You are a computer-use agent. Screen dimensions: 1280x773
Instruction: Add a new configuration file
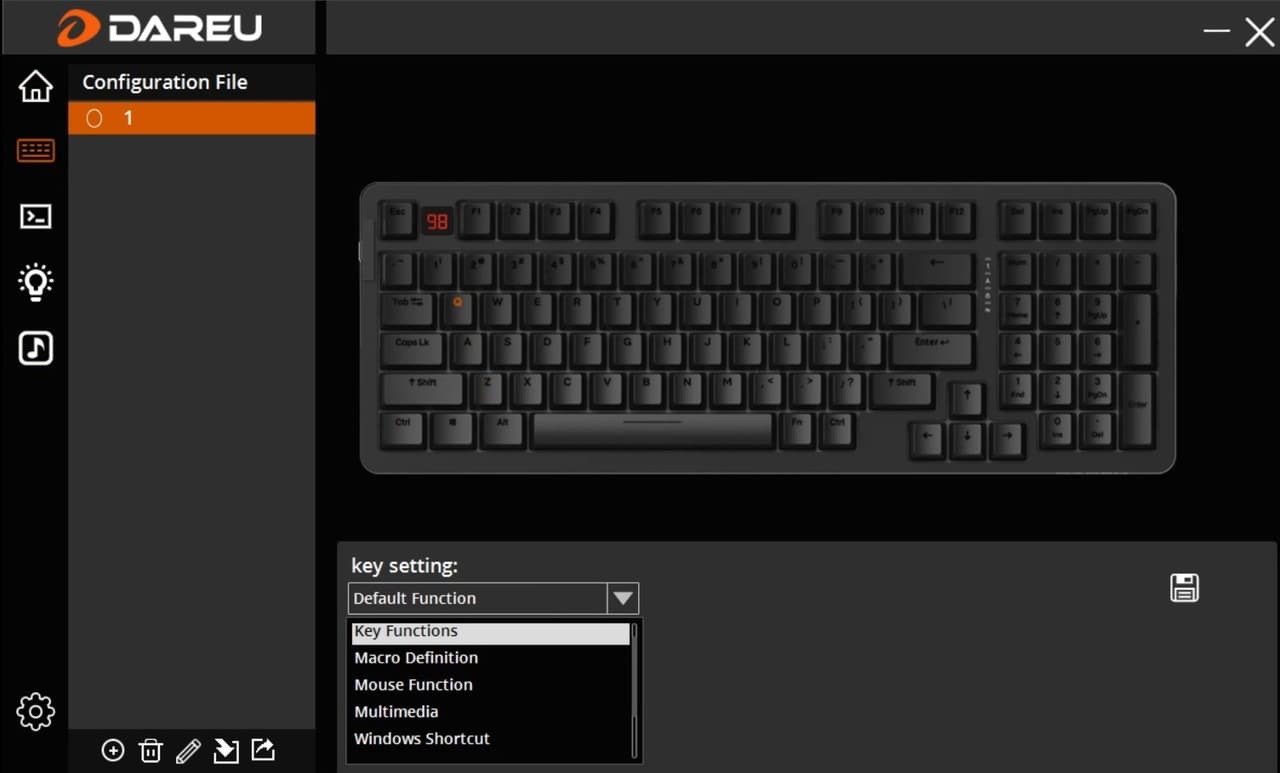point(113,750)
